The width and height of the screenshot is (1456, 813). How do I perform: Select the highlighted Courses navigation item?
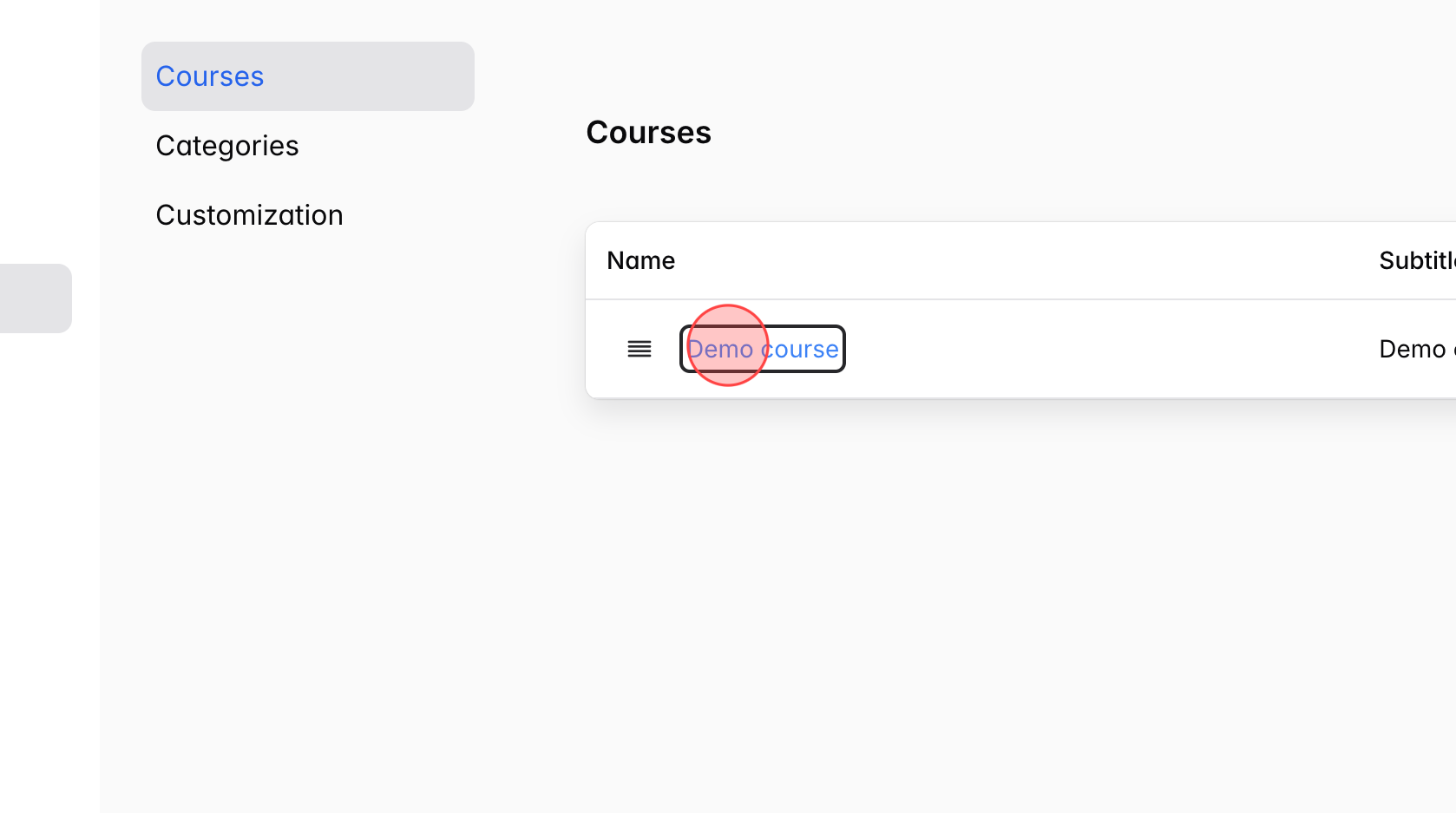pos(210,75)
